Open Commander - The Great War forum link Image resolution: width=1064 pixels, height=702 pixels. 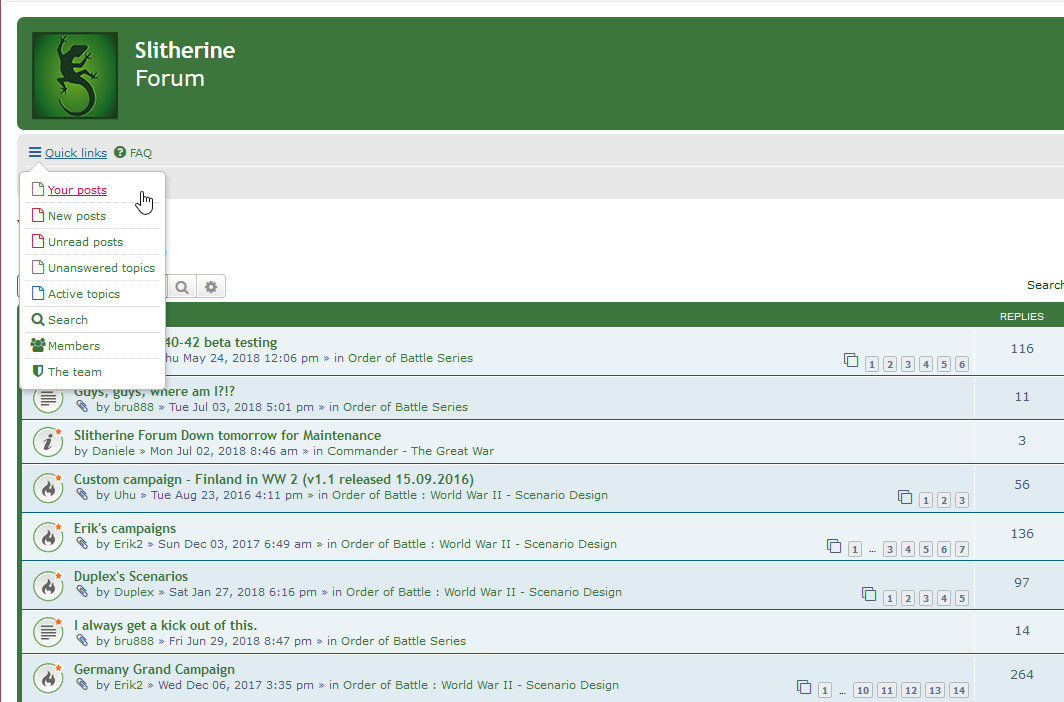[411, 451]
